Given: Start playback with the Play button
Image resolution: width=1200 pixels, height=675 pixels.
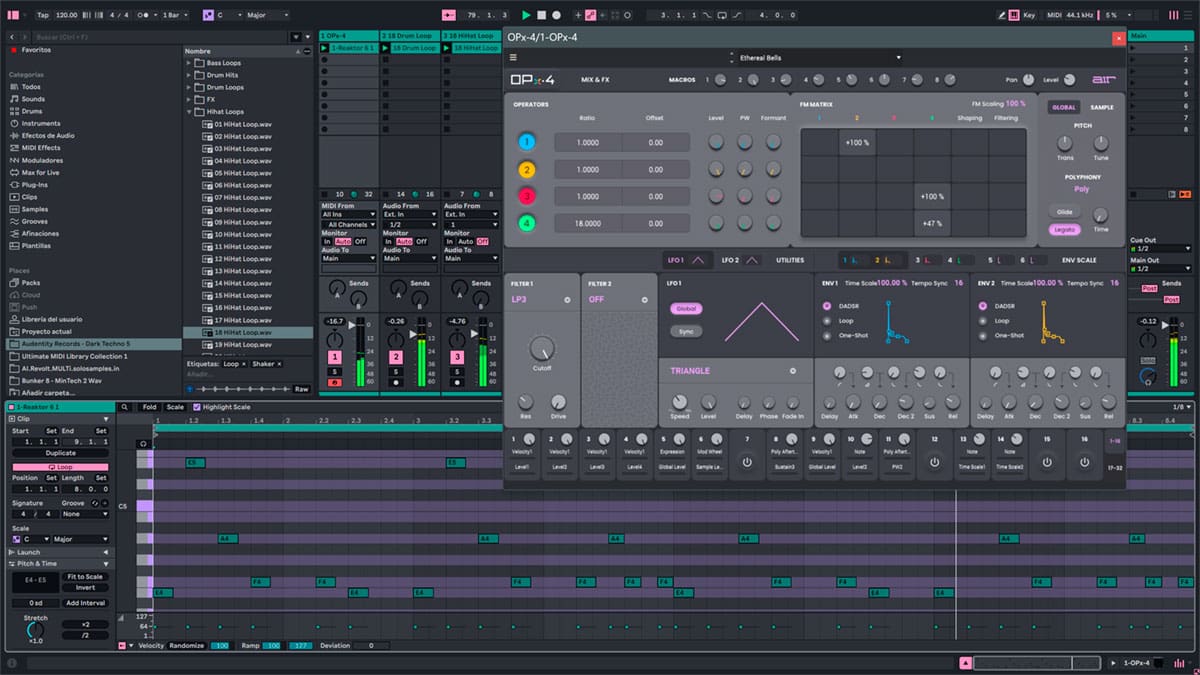Looking at the screenshot, I should click(x=526, y=15).
